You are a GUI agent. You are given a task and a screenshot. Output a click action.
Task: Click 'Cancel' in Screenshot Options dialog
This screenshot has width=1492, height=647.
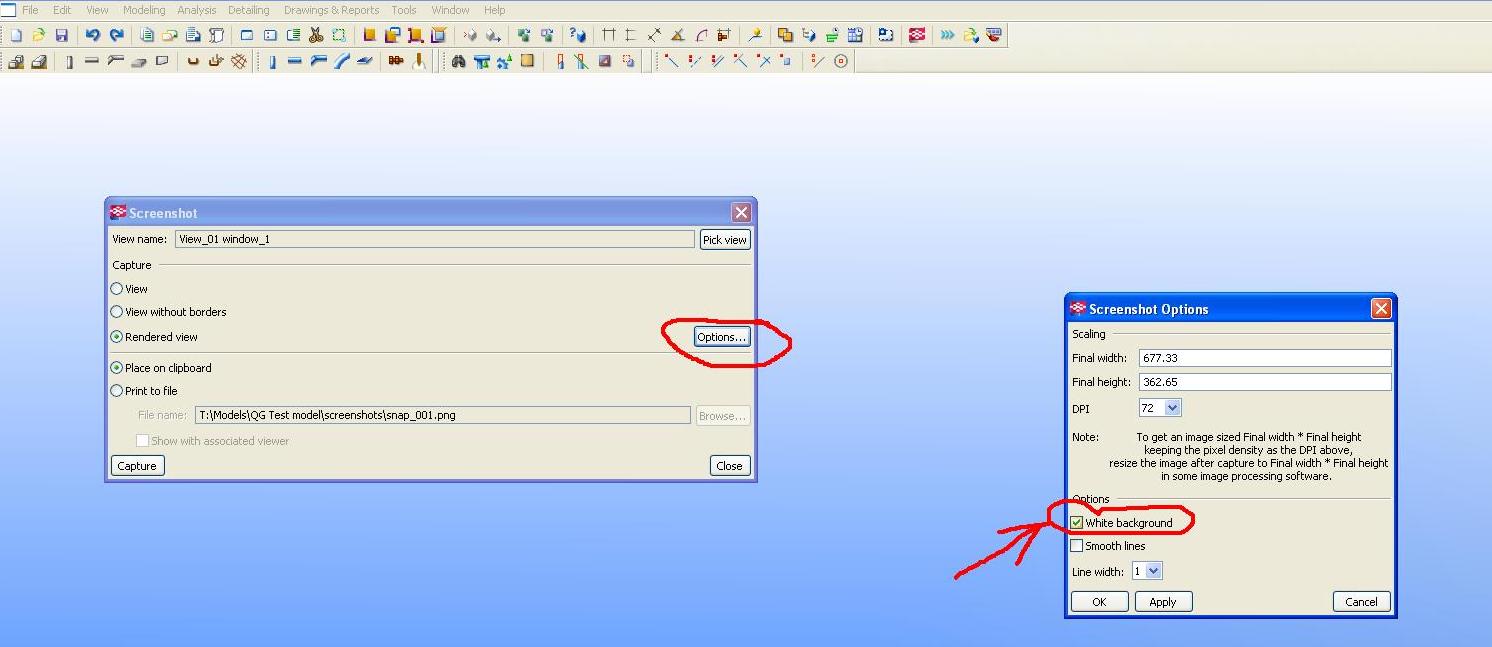(1361, 602)
